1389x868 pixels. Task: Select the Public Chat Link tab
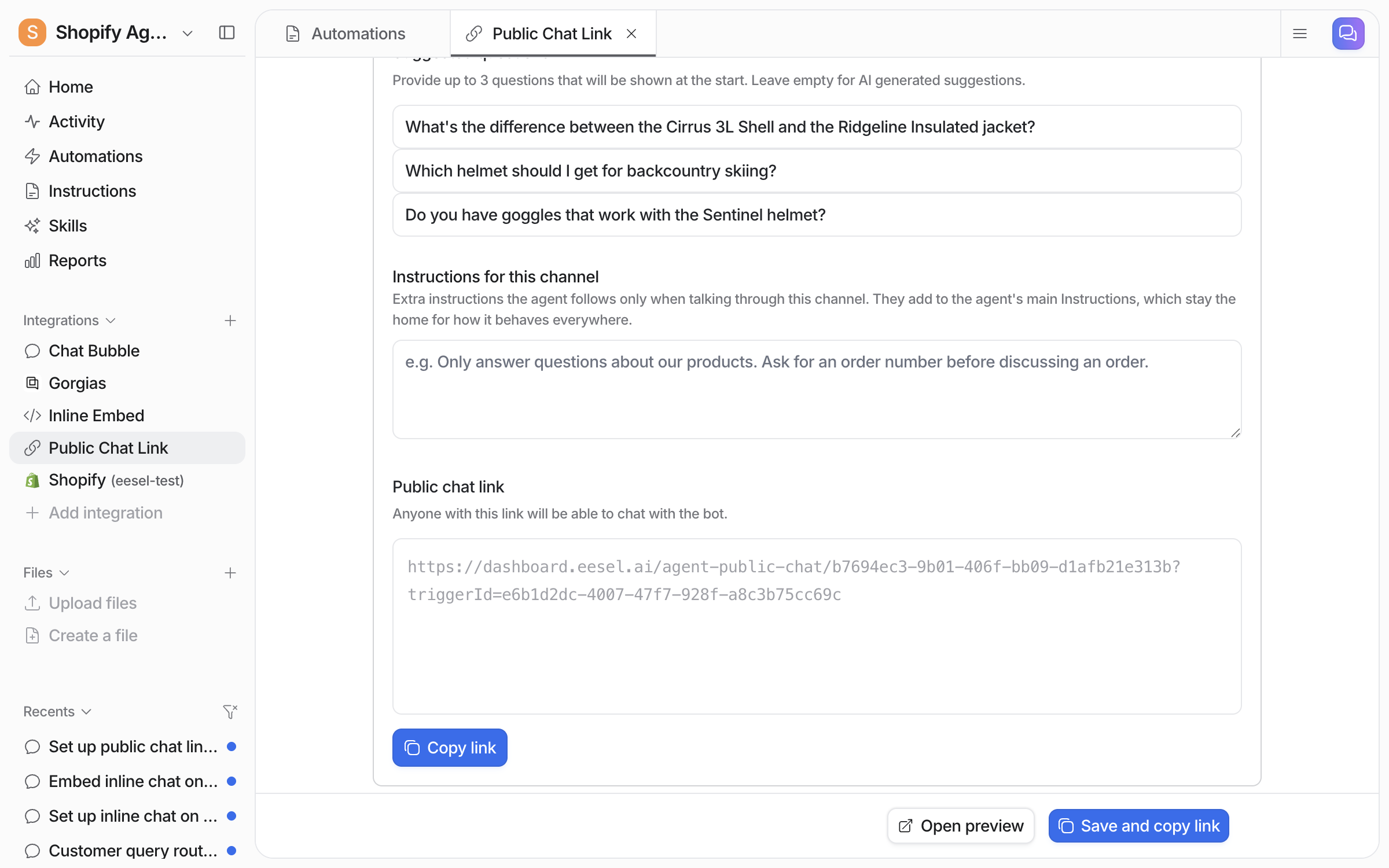click(553, 34)
